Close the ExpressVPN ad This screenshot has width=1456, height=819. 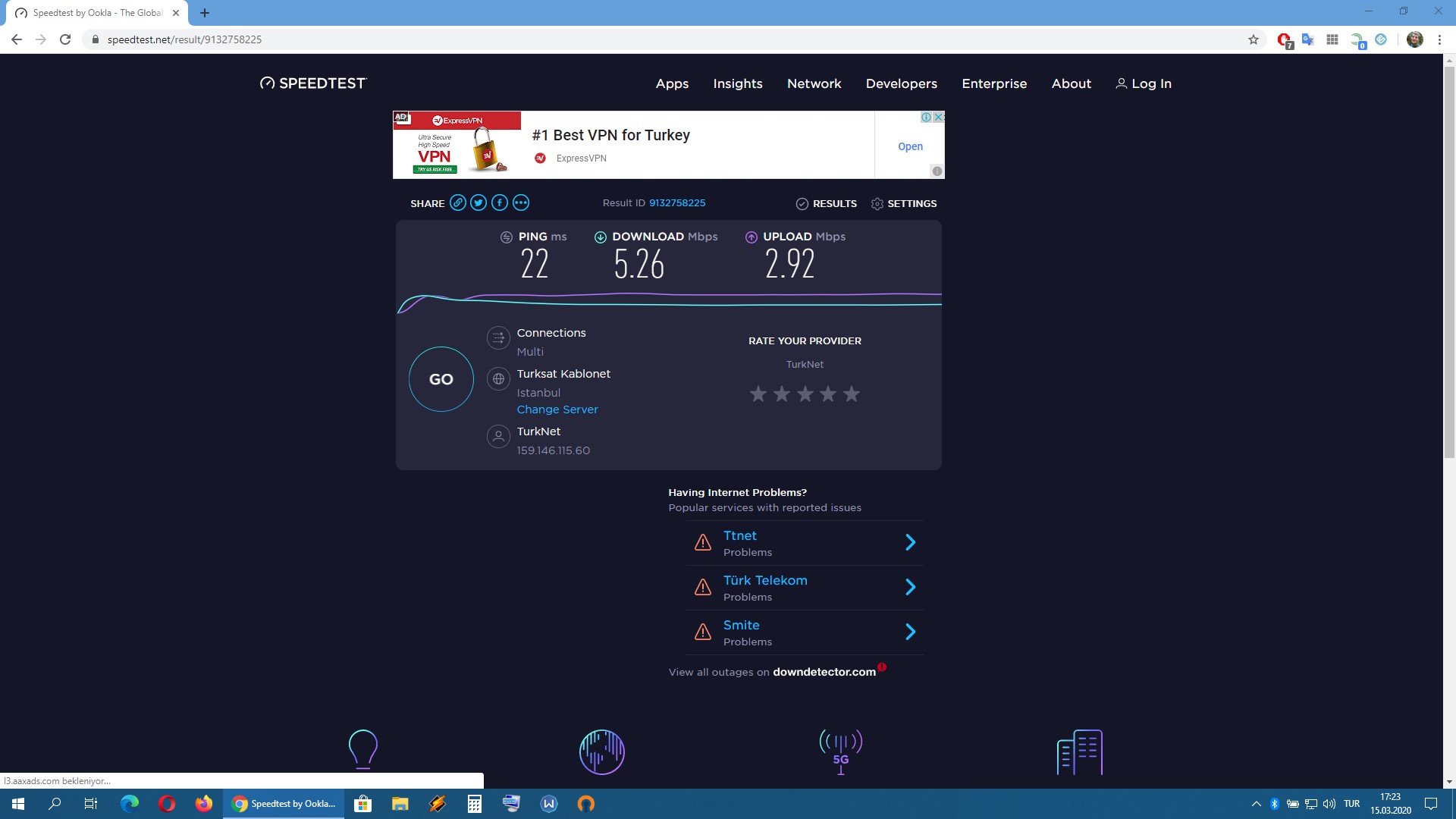click(x=939, y=117)
